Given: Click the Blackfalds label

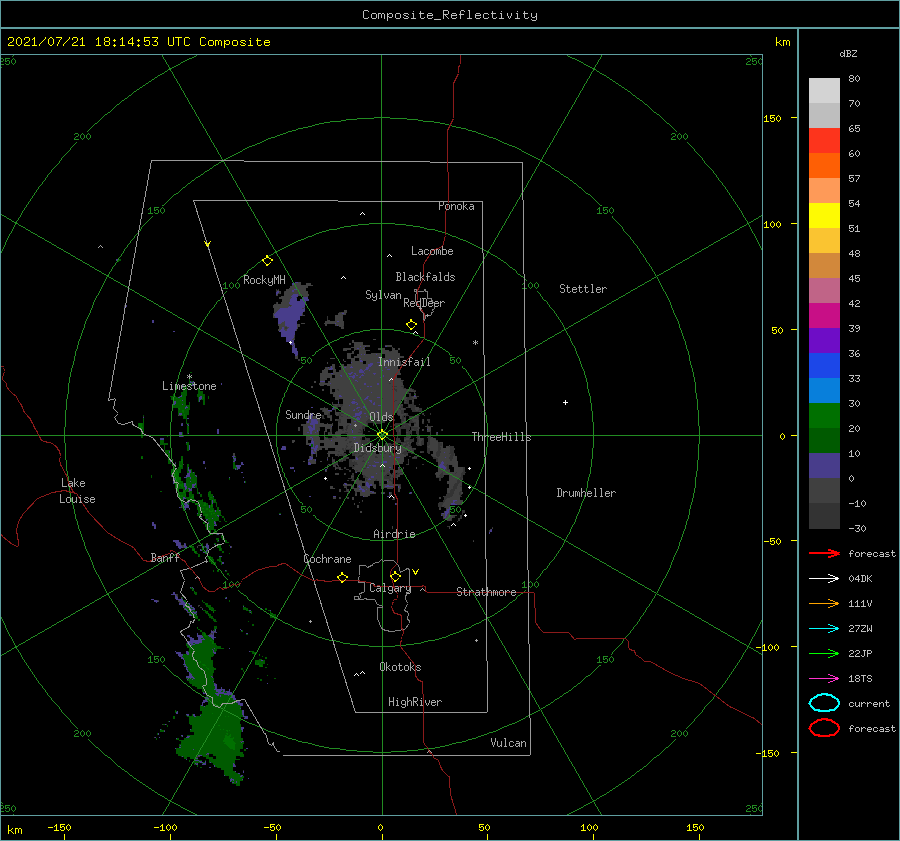Looking at the screenshot, I should click(x=425, y=277).
